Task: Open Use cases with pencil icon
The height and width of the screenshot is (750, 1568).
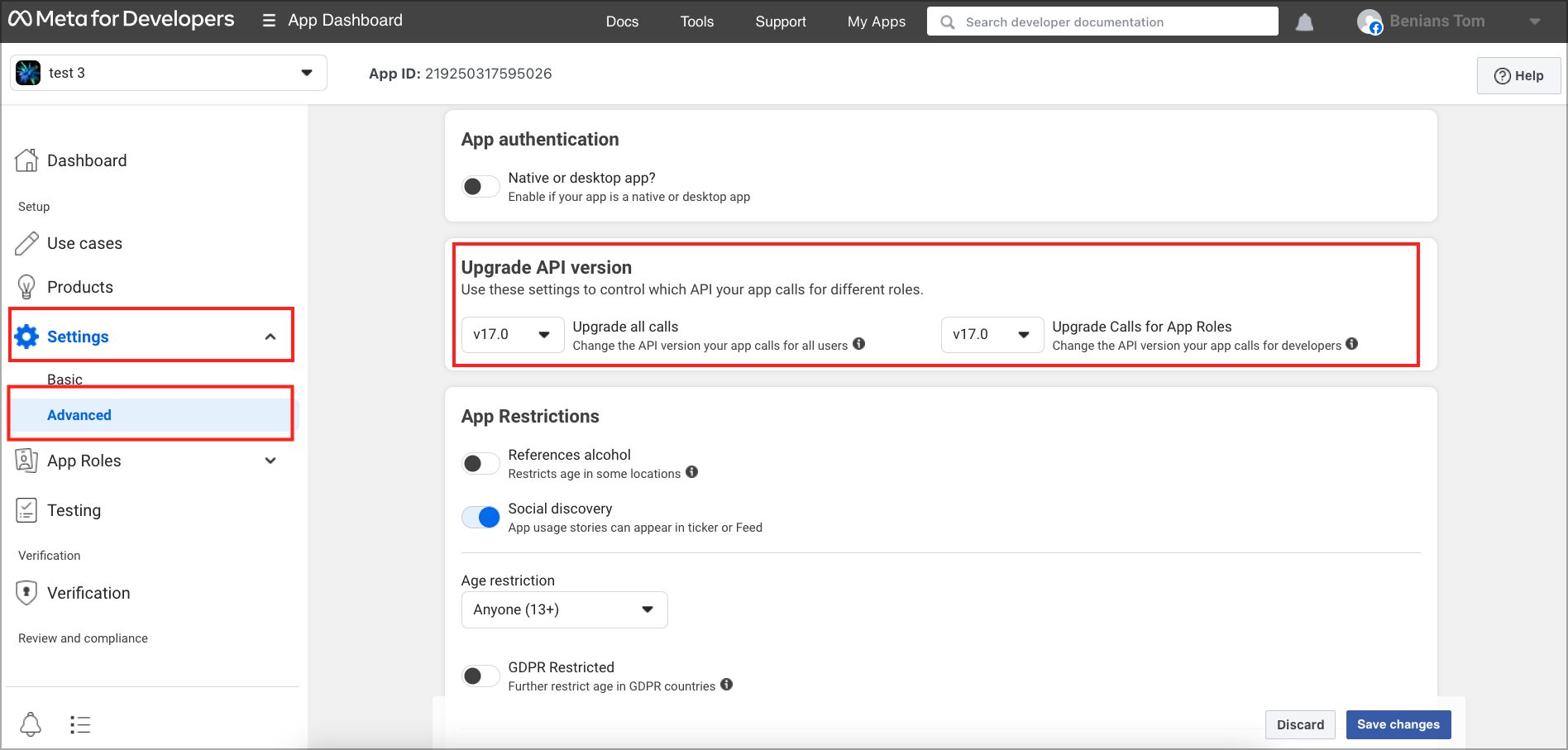Action: click(26, 243)
